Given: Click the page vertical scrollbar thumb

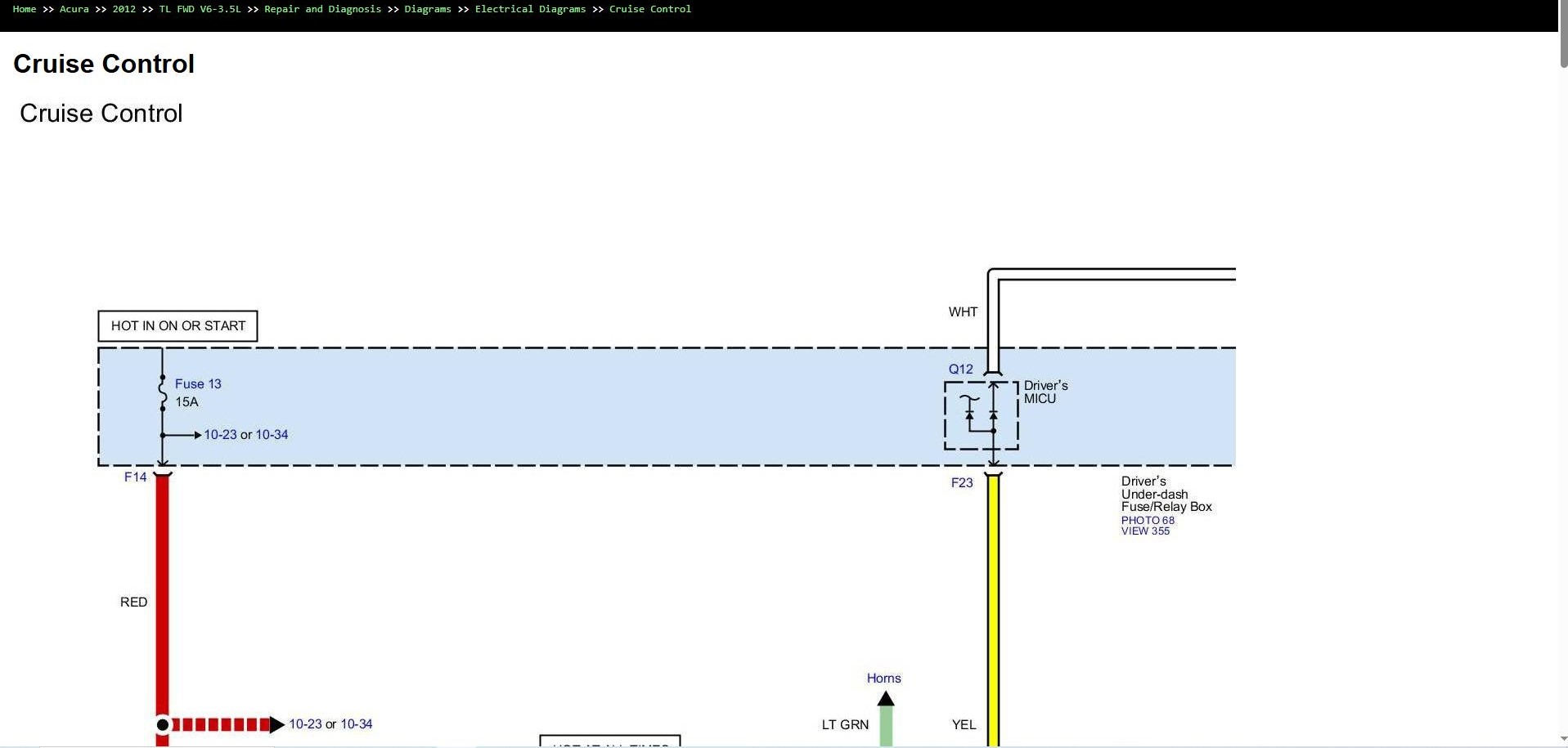Looking at the screenshot, I should [x=1563, y=34].
